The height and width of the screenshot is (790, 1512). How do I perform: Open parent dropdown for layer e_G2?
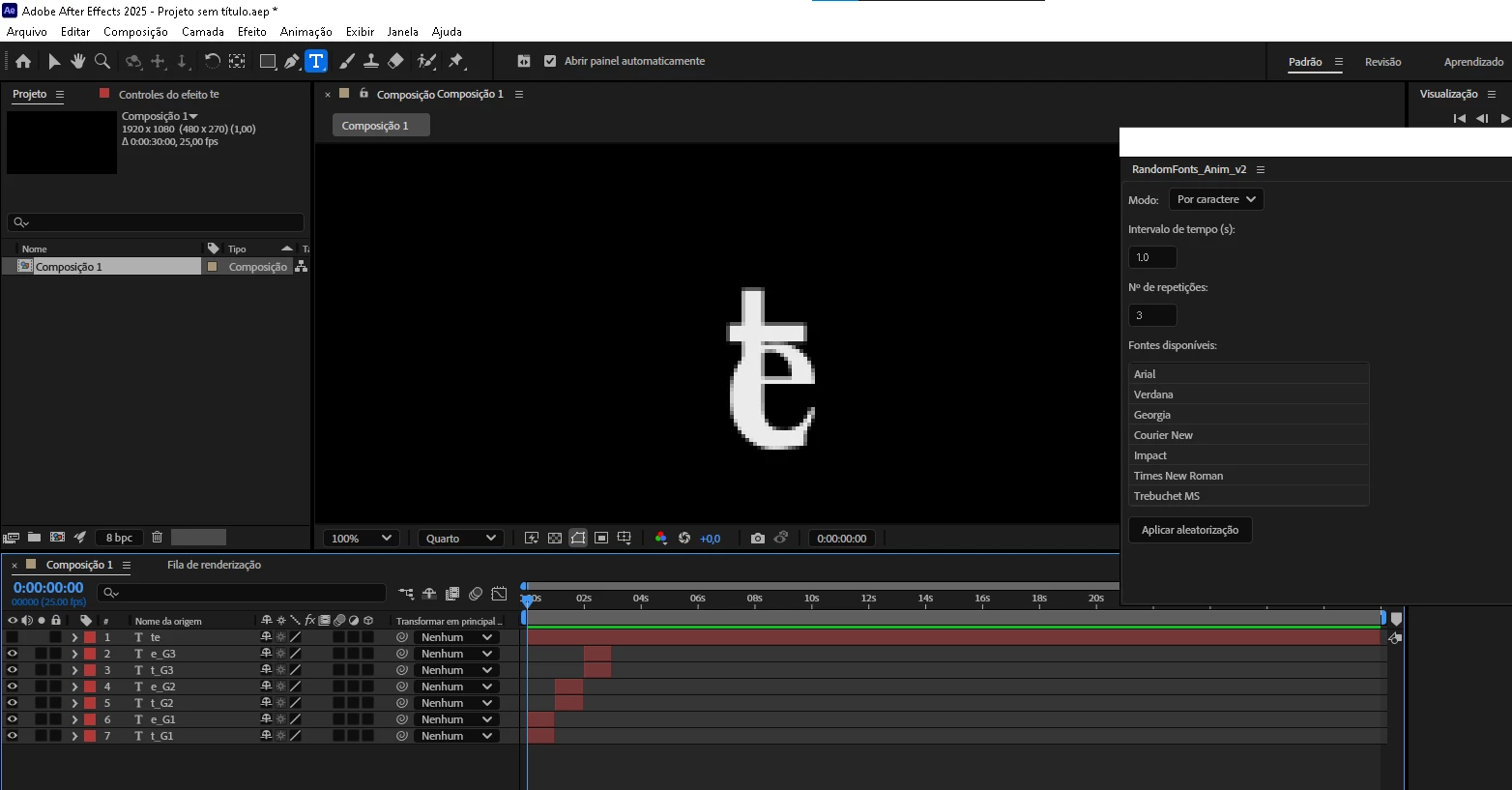click(x=456, y=687)
